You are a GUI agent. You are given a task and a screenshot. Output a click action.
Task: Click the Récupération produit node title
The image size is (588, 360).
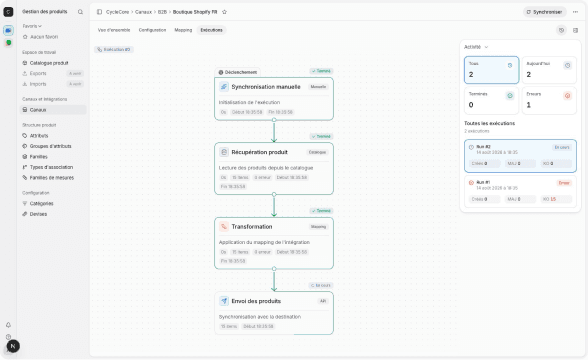tap(260, 152)
